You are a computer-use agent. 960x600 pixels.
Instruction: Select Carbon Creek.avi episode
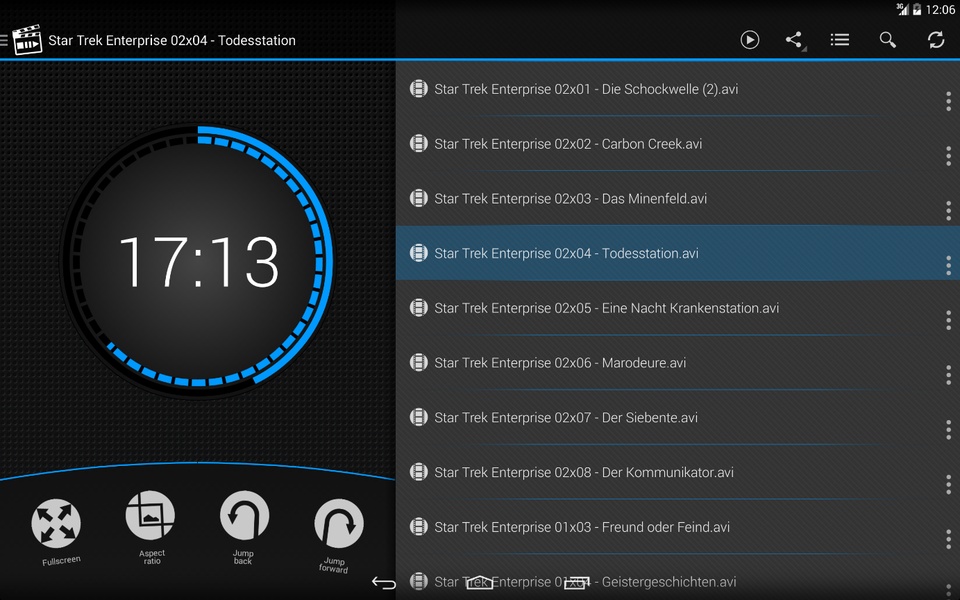(x=678, y=144)
